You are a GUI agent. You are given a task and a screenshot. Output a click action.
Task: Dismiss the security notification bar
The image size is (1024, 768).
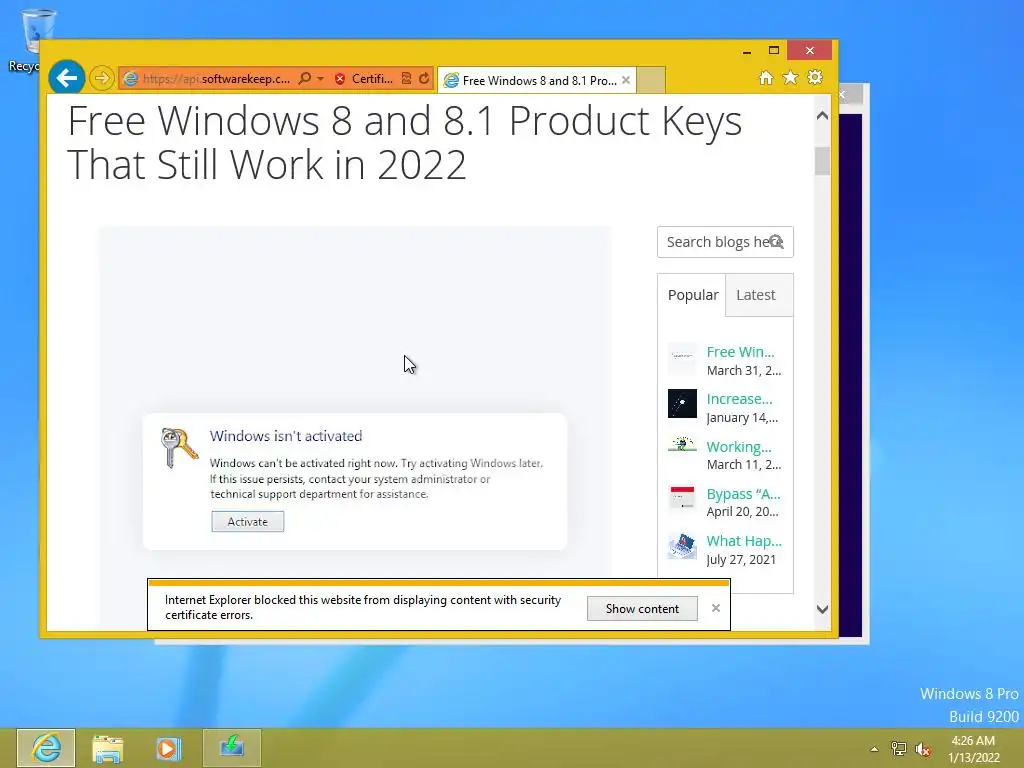716,608
